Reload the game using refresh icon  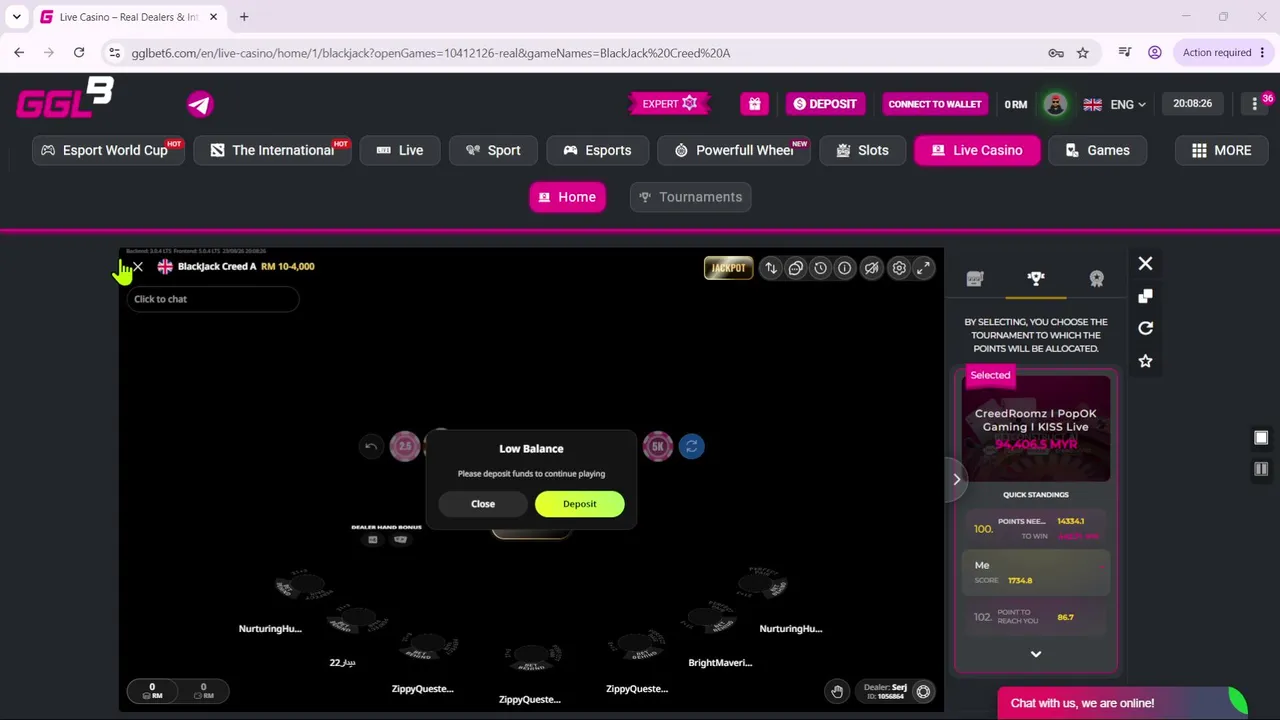[x=1146, y=328]
